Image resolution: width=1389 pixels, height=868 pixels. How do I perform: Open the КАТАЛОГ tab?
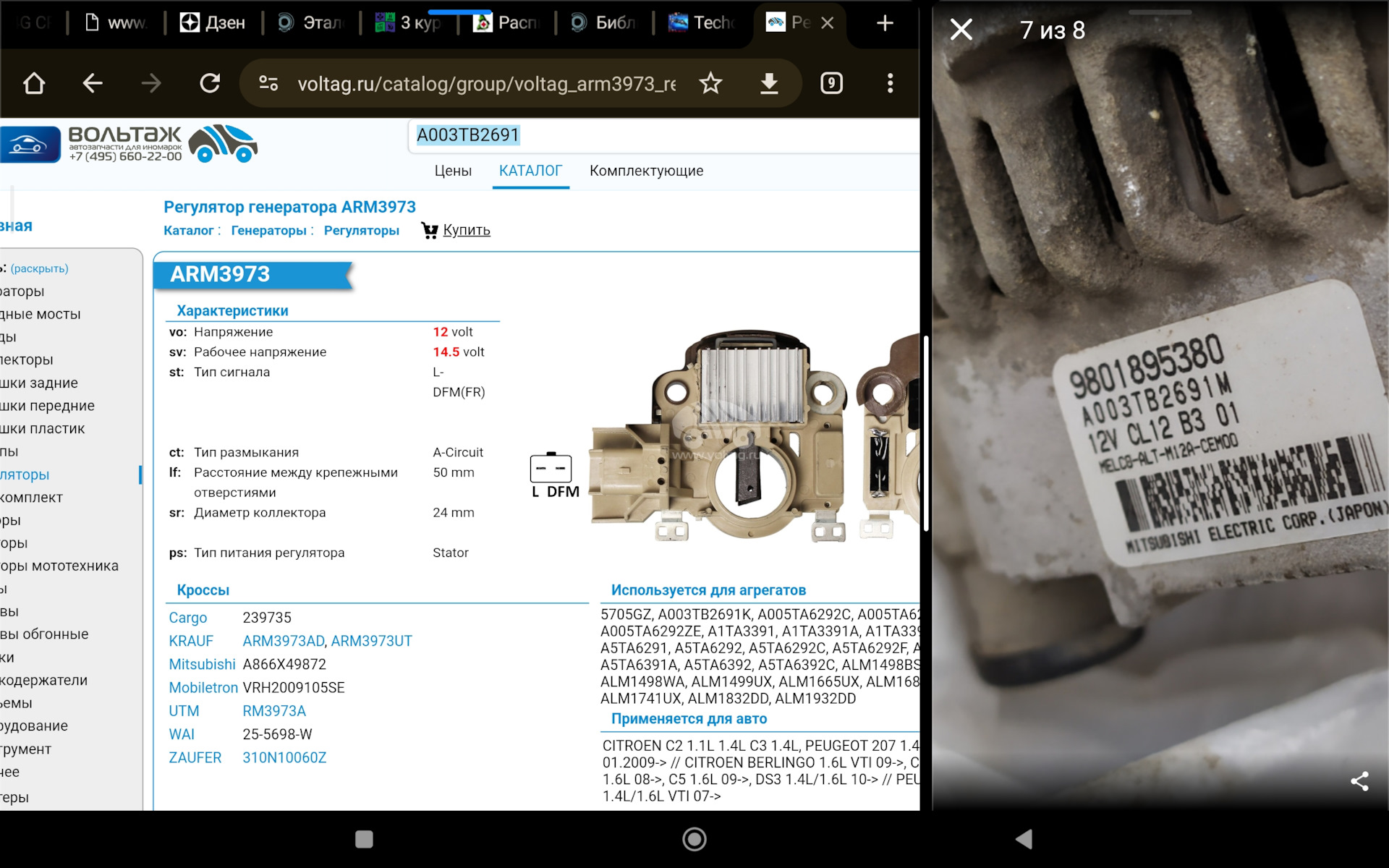click(x=530, y=171)
